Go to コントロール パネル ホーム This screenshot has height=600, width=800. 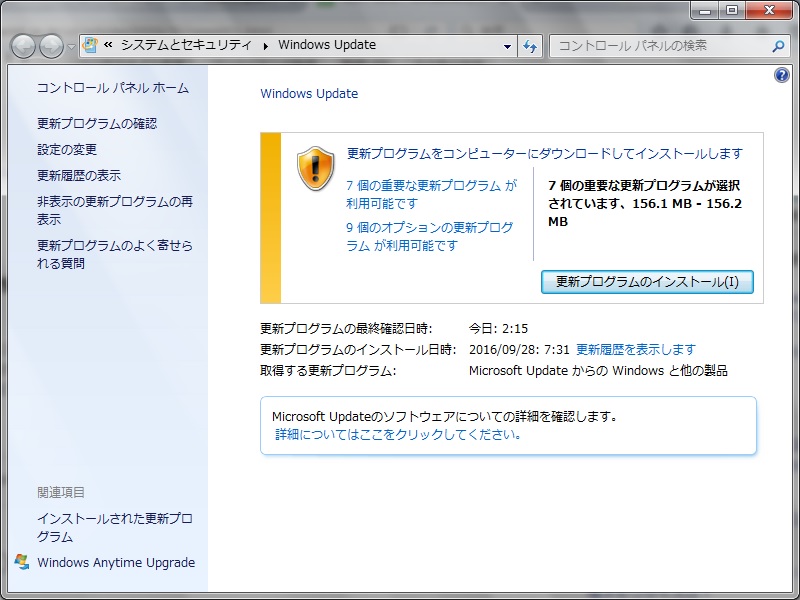point(113,88)
